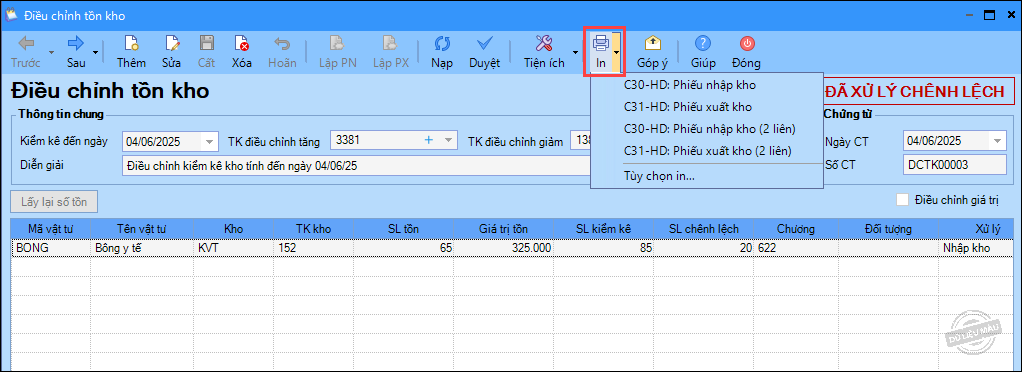Maximize the Điều chỉnh tồn kho window

[x=989, y=15]
